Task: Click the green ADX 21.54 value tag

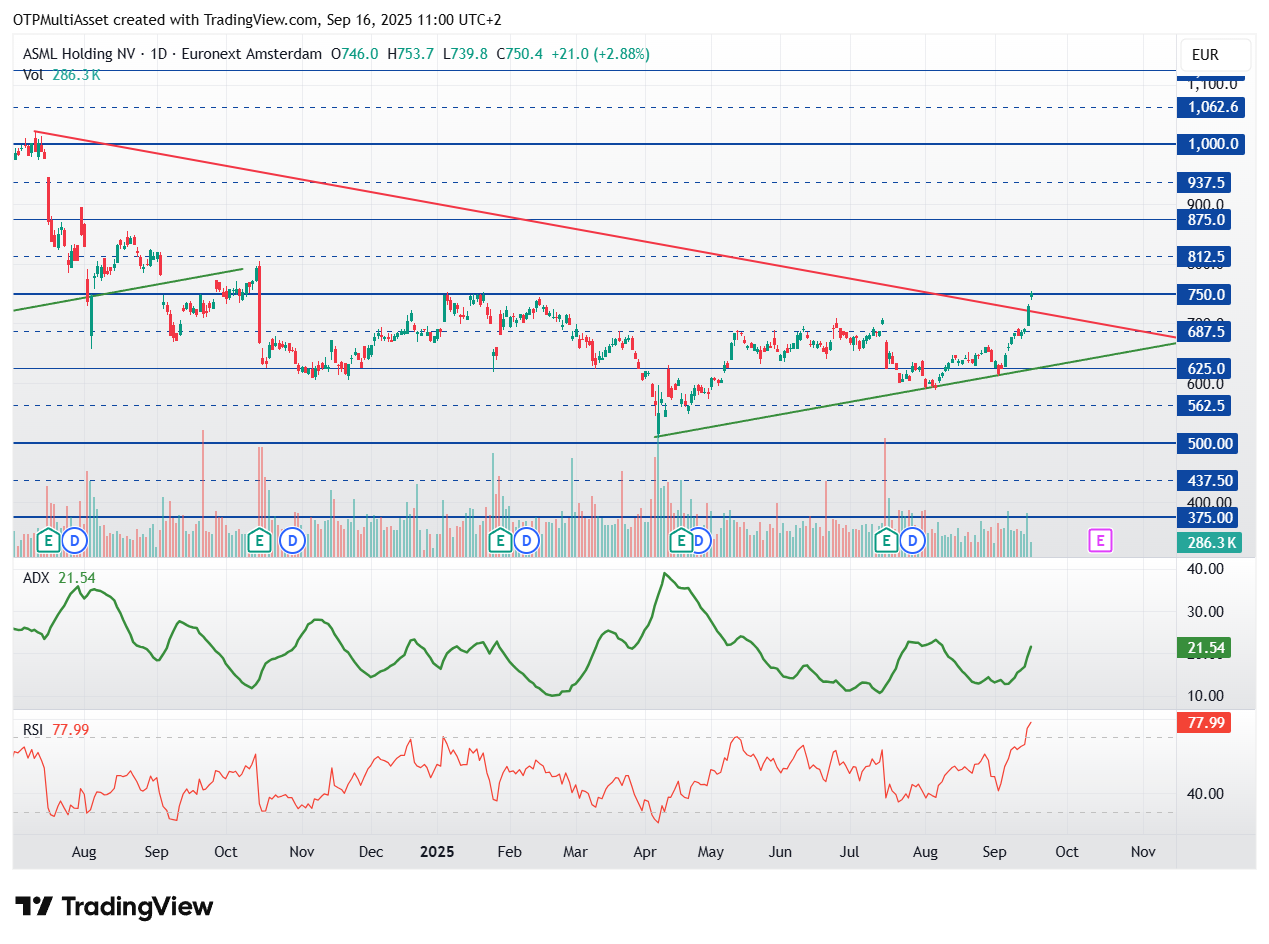Action: [1204, 648]
